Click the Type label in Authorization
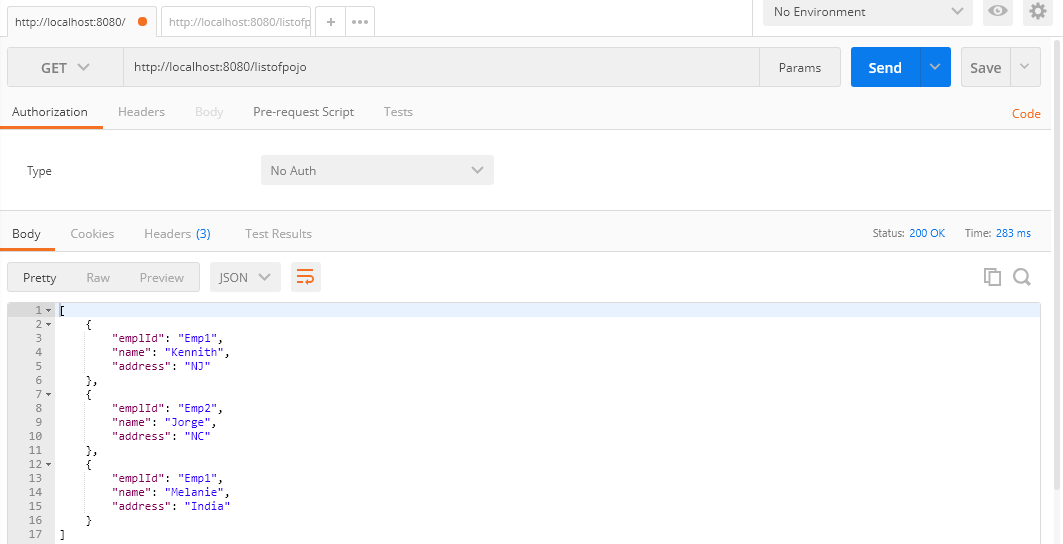Screen dimensions: 1063x544 pos(39,171)
